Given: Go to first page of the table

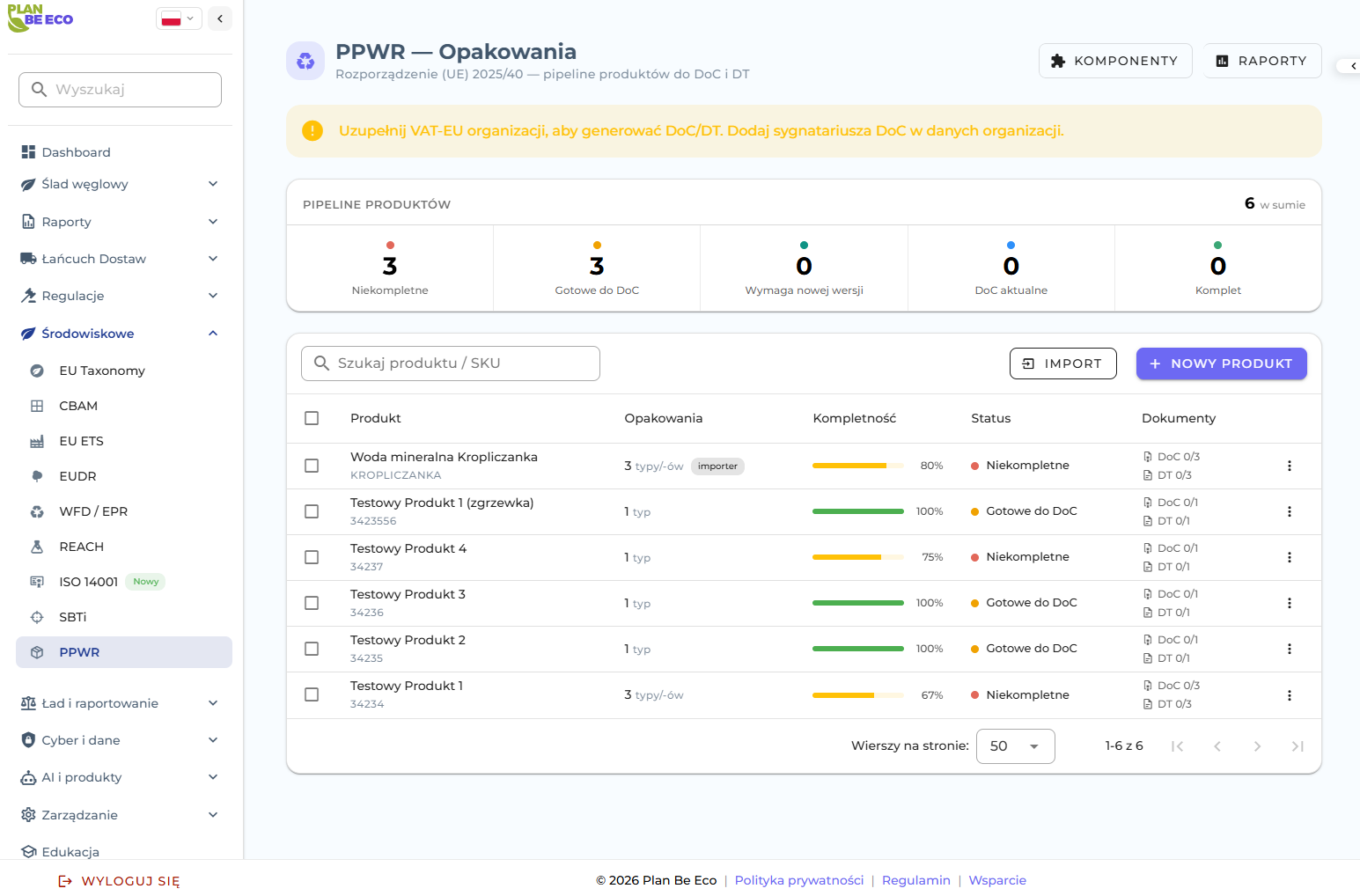Looking at the screenshot, I should tap(1177, 746).
